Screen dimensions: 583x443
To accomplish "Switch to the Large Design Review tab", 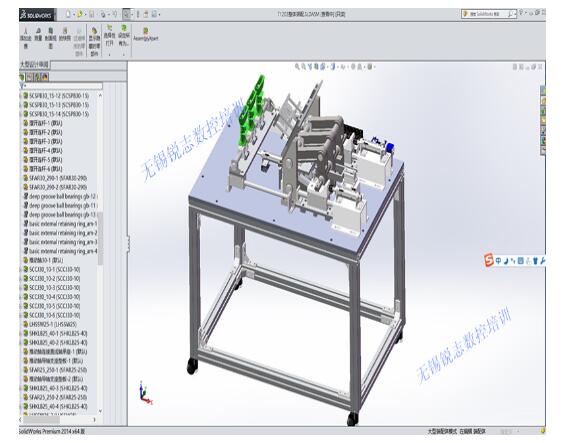I will pyautogui.click(x=34, y=65).
